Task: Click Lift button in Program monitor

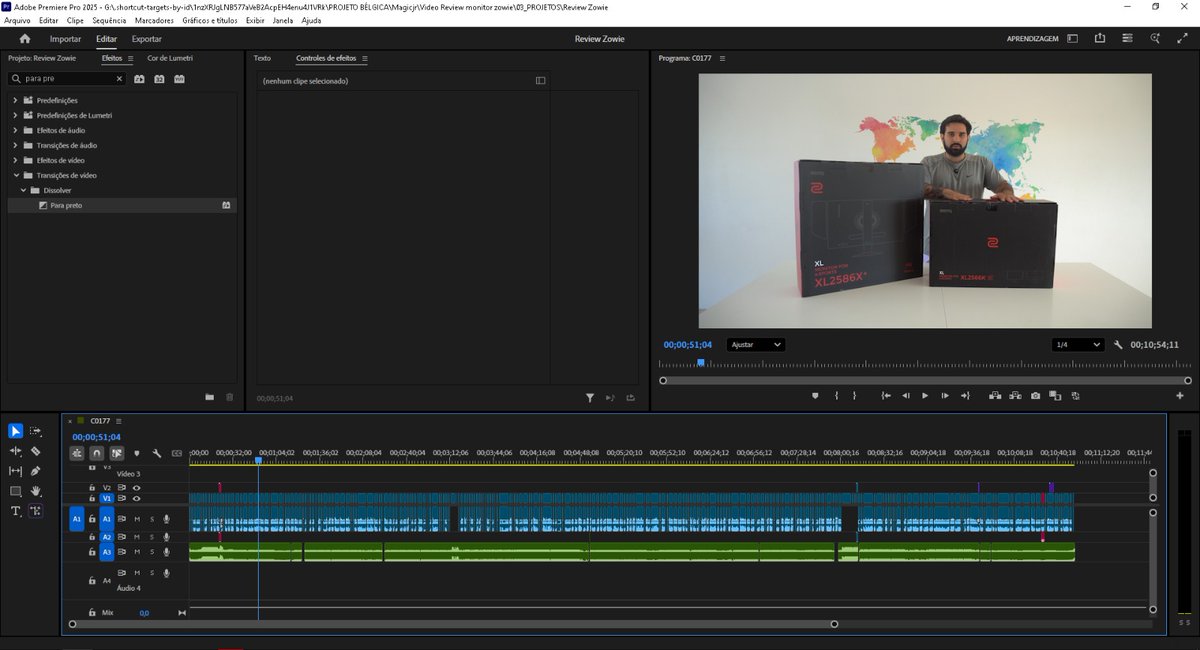Action: [995, 396]
